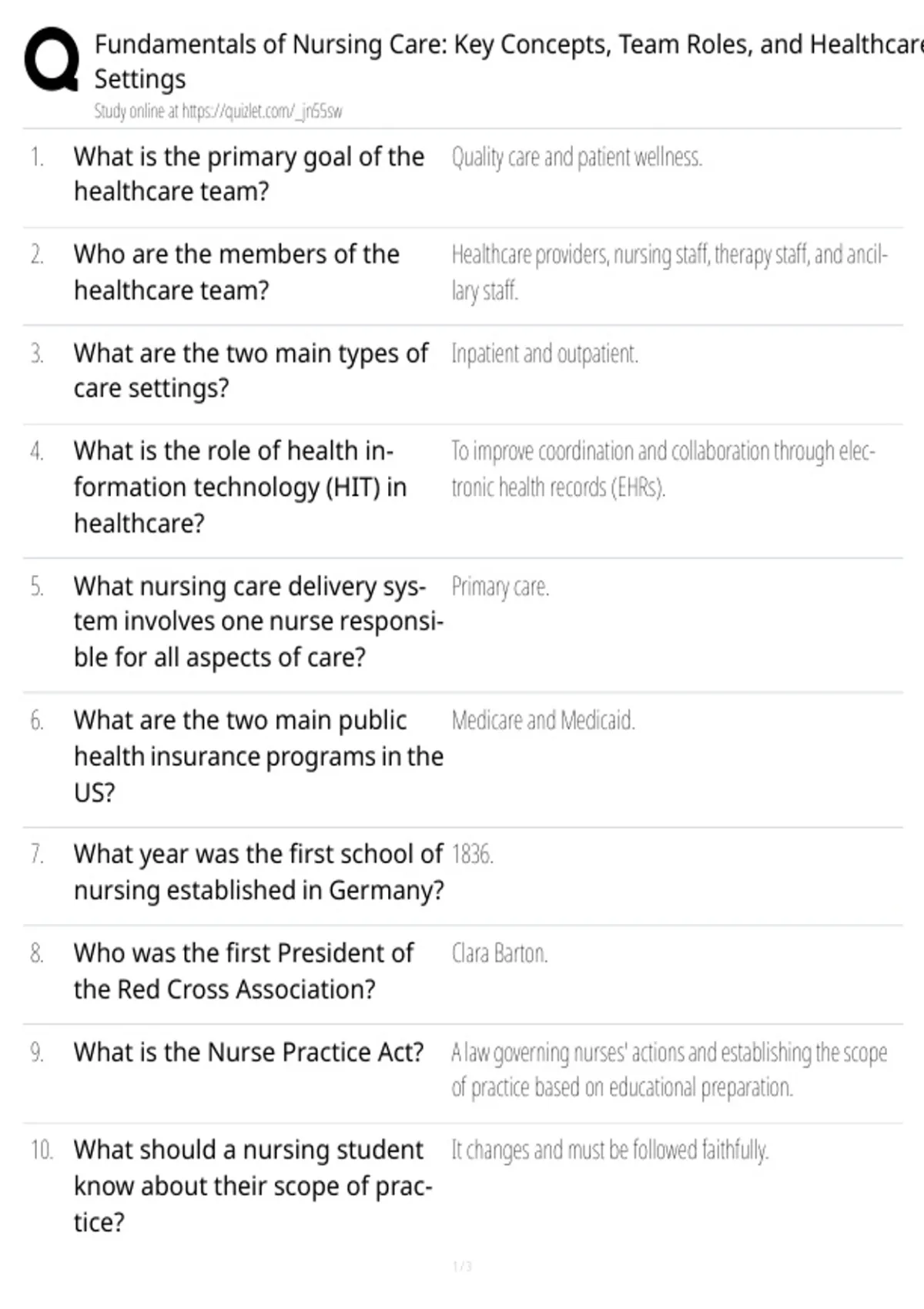Select the question 'What is the Nurse Practice Act?'
Viewport: 924px width, 1309px height.
click(249, 1052)
